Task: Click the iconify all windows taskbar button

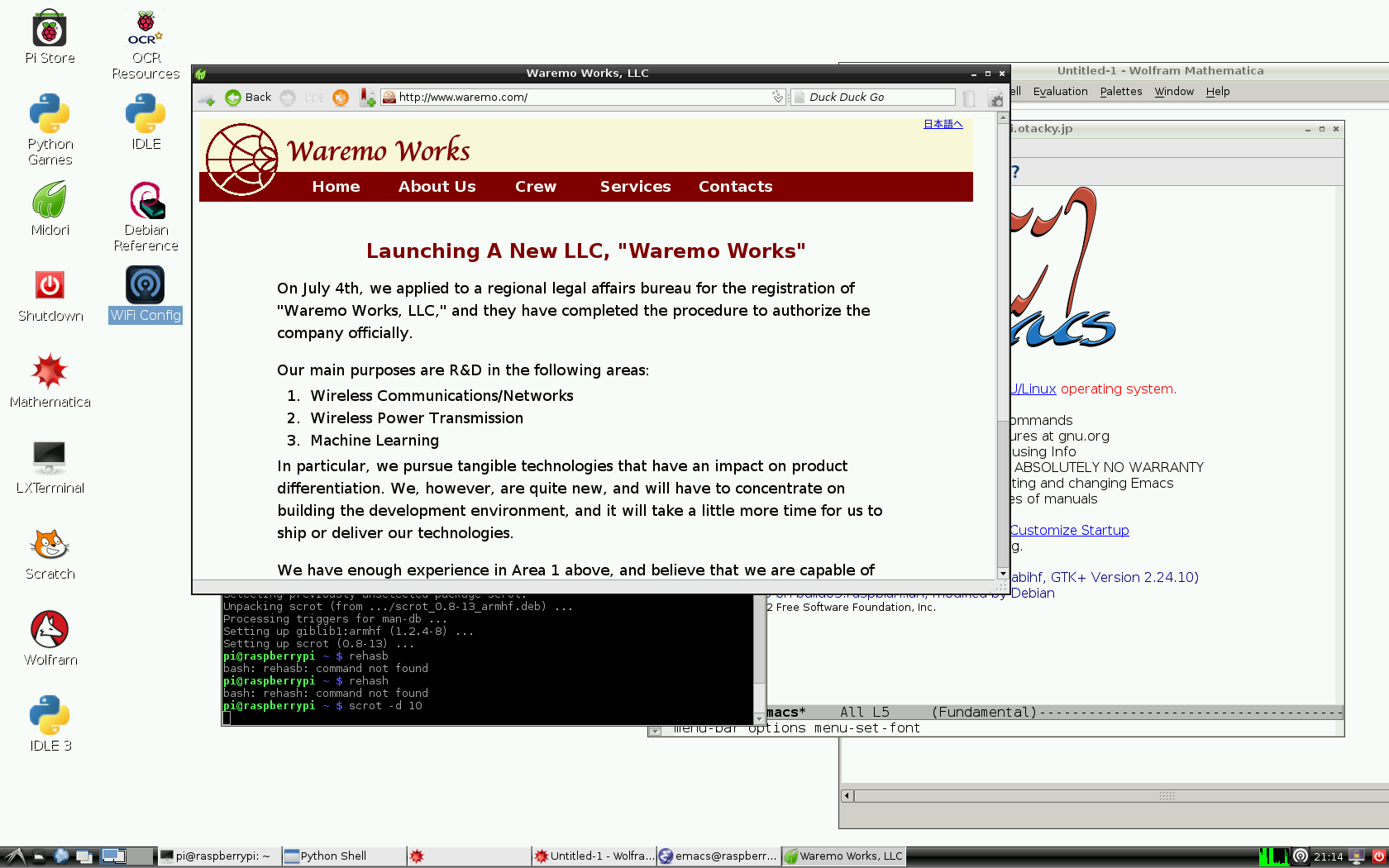Action: coord(84,856)
